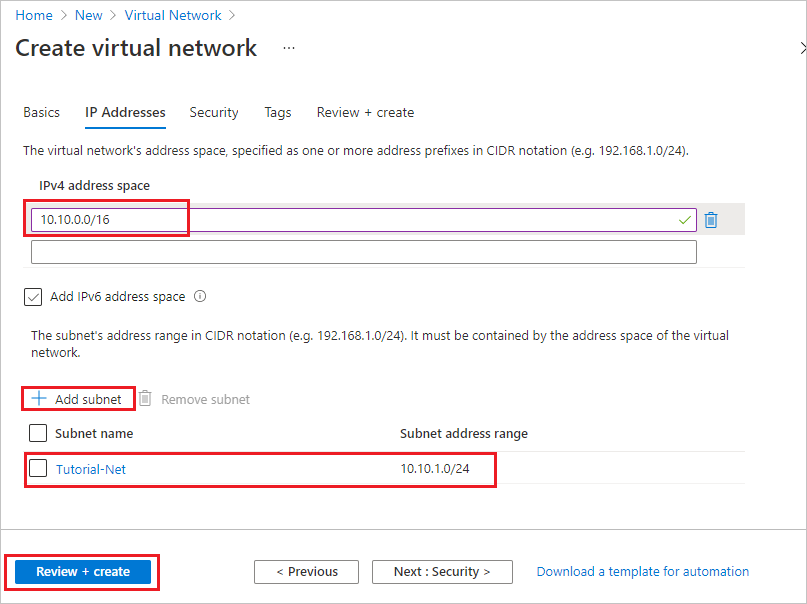
Task: Select the Tutorial-Net subnet row checkbox
Action: pos(37,469)
